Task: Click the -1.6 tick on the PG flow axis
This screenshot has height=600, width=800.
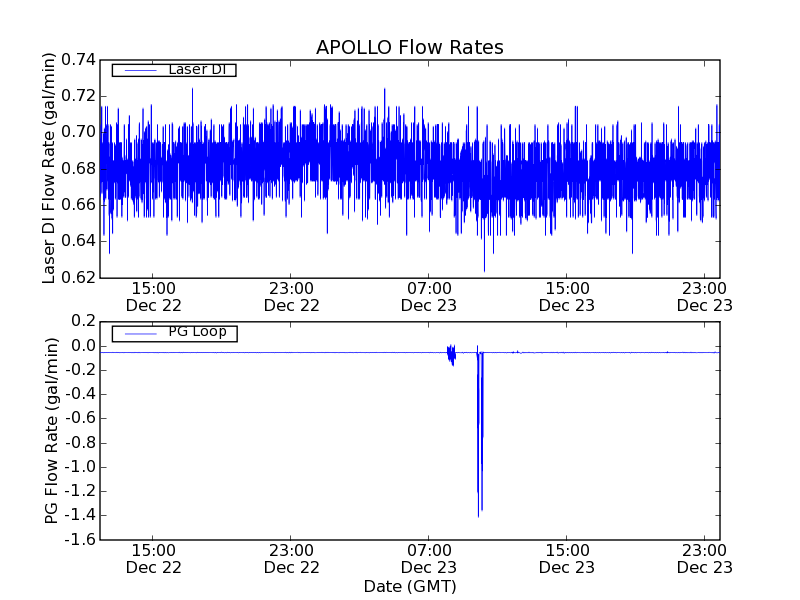Action: (80, 540)
